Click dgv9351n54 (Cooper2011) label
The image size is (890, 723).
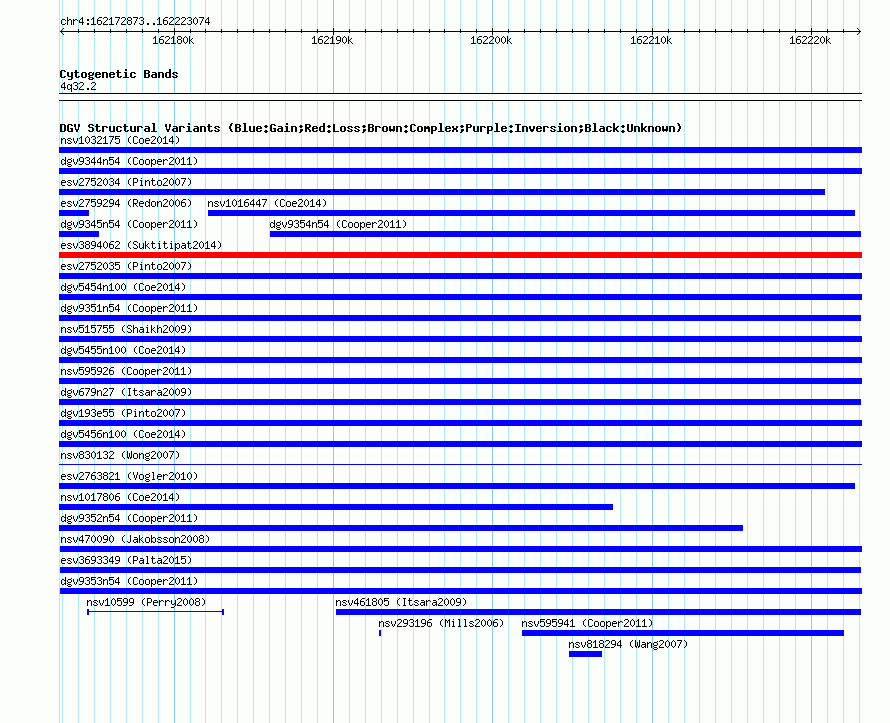pyautogui.click(x=129, y=308)
